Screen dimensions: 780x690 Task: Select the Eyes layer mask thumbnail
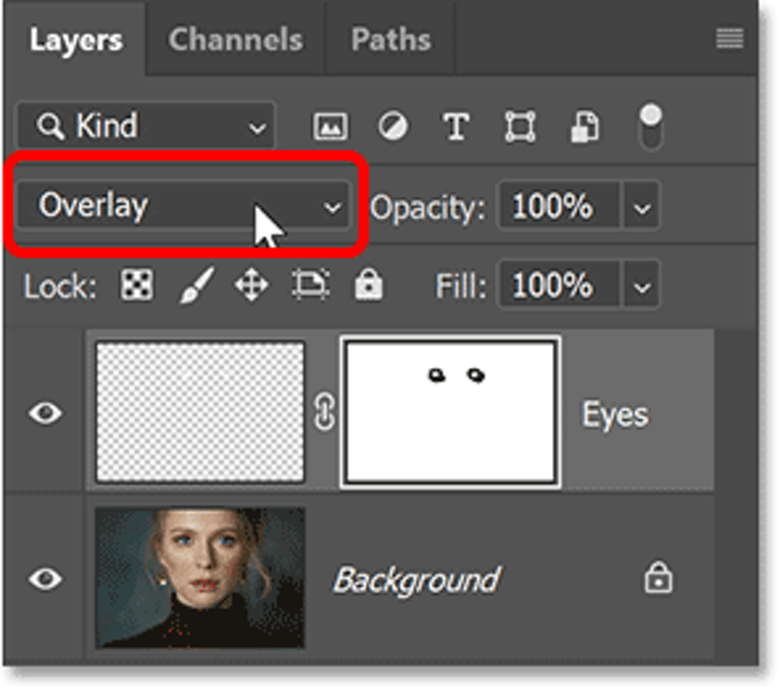(450, 412)
